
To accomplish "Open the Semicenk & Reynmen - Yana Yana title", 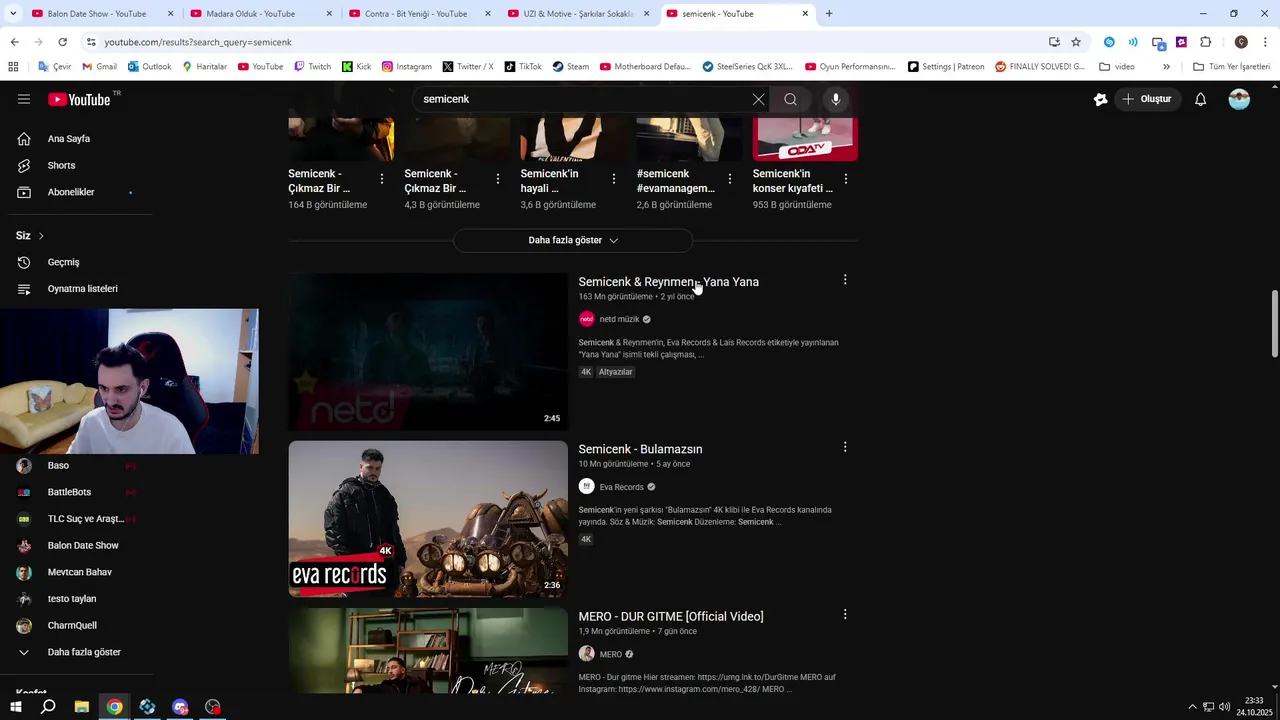I will (668, 282).
